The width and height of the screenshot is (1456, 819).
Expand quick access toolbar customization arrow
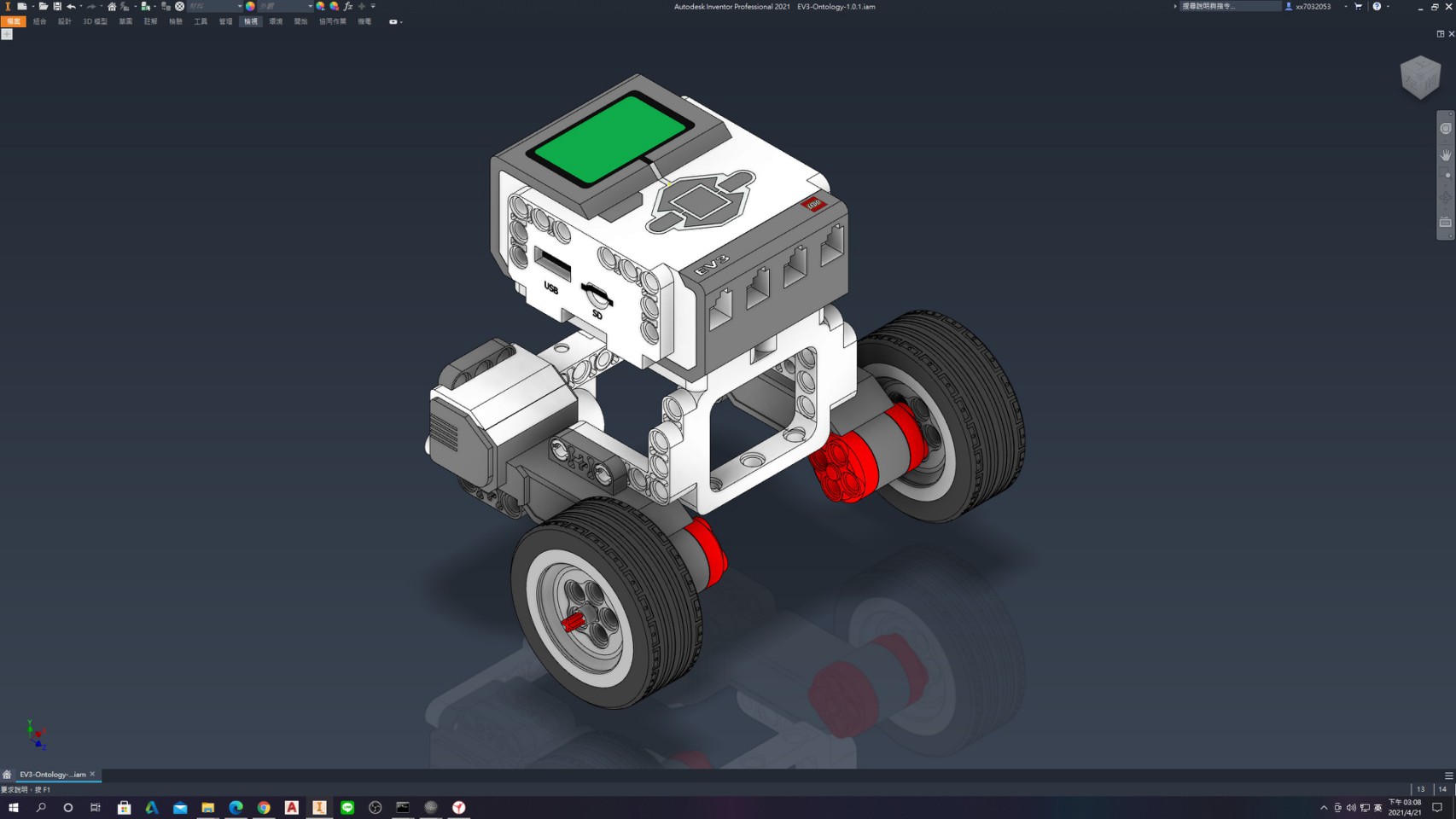tap(373, 6)
